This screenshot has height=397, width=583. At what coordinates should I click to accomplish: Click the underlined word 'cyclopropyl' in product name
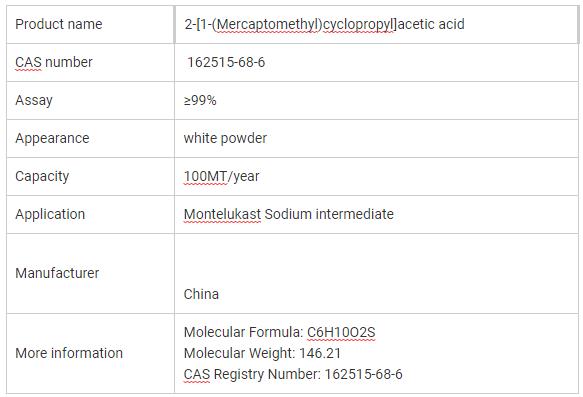[358, 25]
